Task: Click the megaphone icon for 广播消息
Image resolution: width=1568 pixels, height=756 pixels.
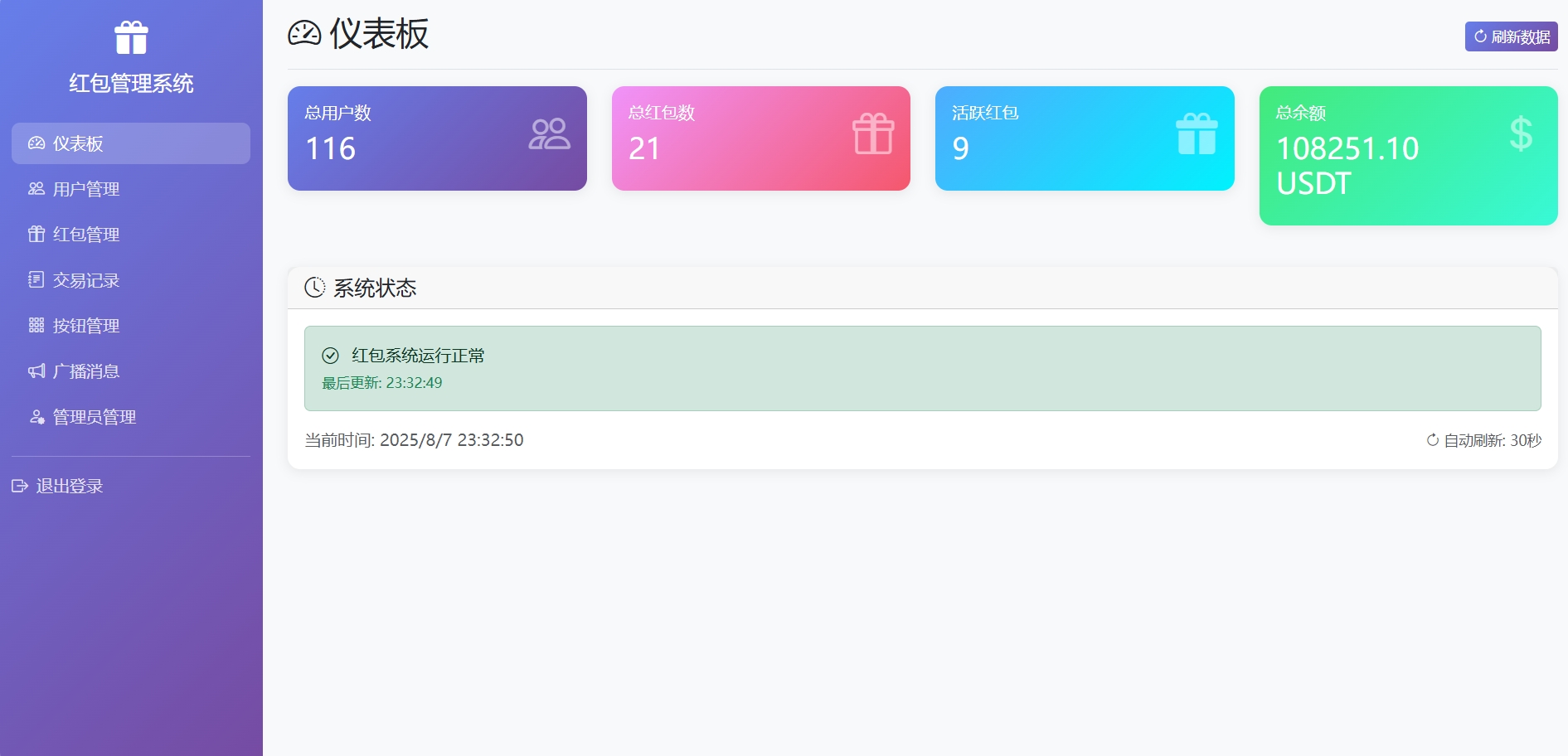Action: (x=36, y=371)
